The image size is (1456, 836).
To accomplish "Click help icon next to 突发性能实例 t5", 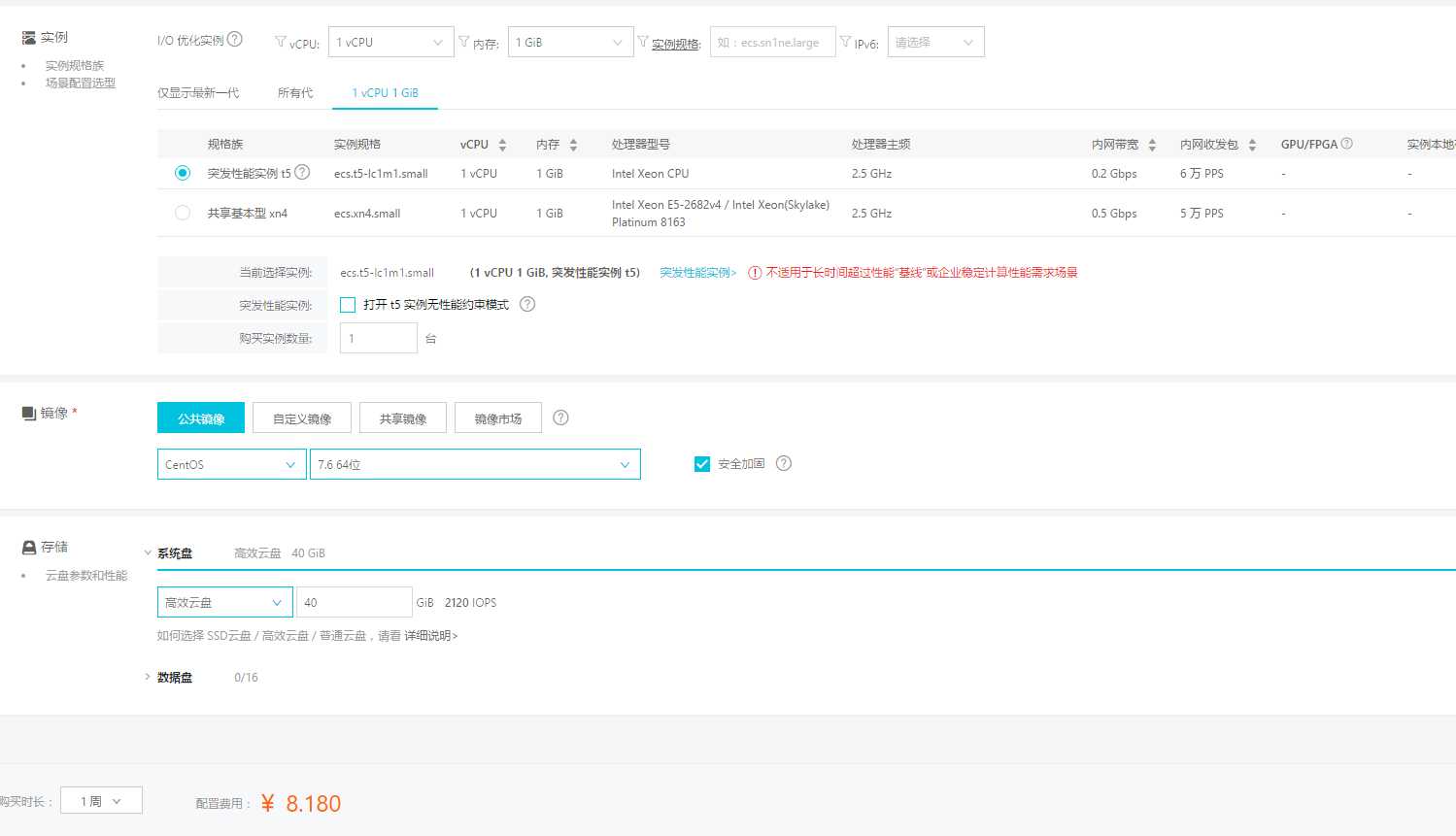I will (x=302, y=172).
